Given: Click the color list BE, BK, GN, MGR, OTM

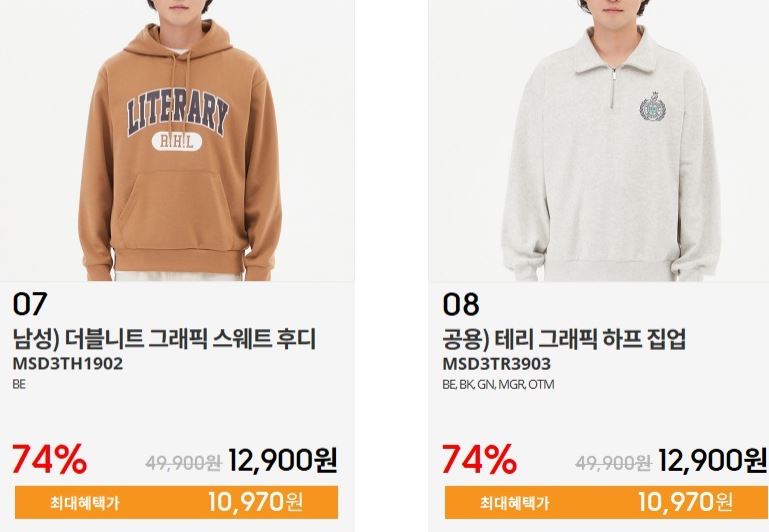Looking at the screenshot, I should [x=498, y=385].
